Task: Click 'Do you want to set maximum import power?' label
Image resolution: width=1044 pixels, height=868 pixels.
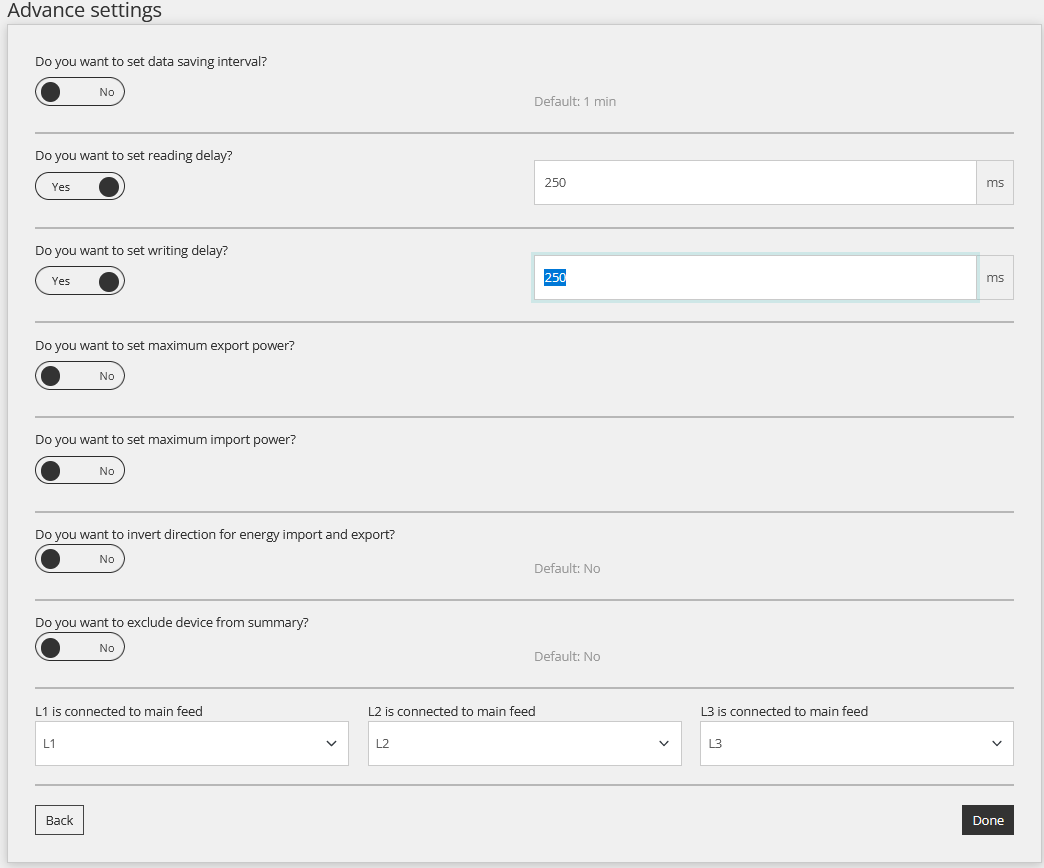Action: 166,439
